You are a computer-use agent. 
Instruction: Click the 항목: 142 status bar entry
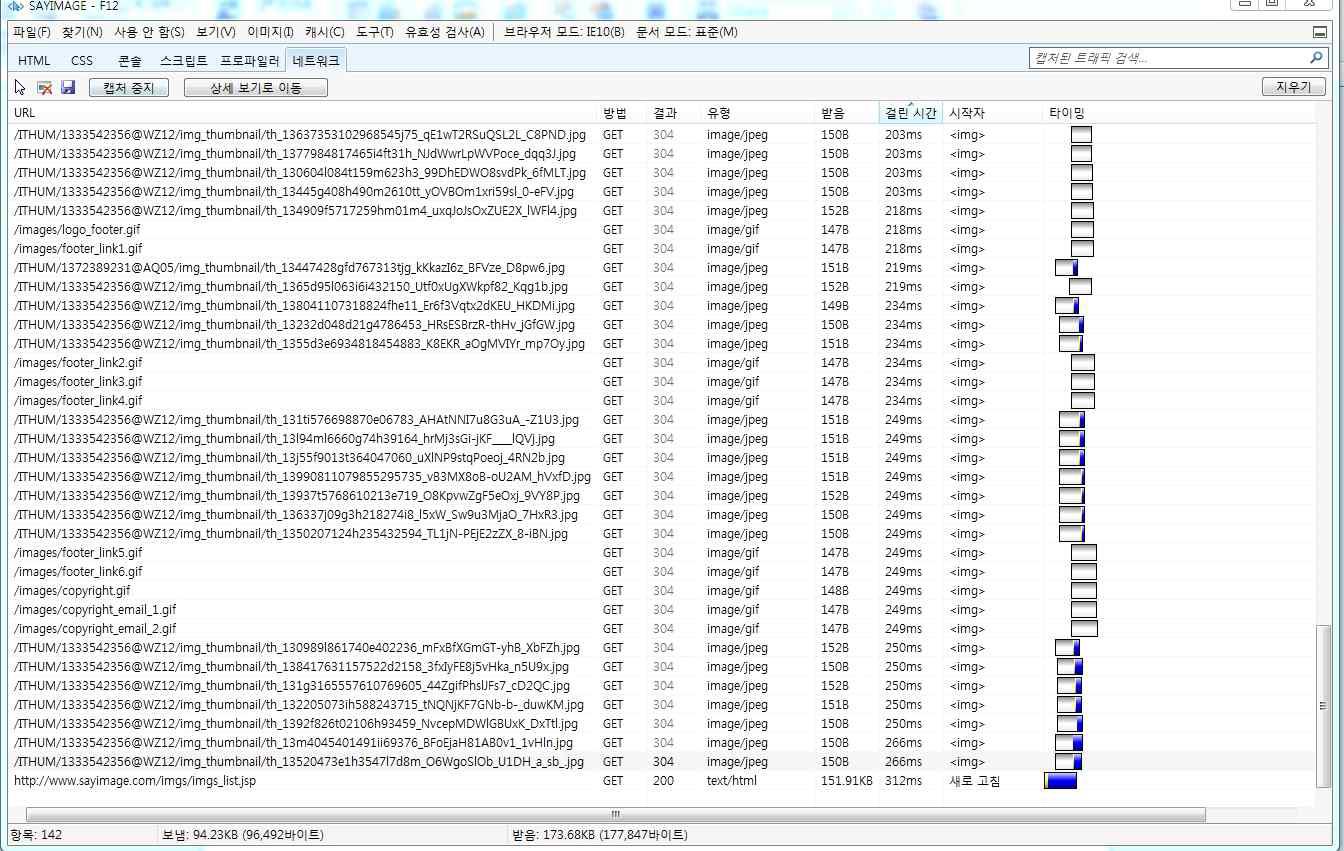(37, 835)
